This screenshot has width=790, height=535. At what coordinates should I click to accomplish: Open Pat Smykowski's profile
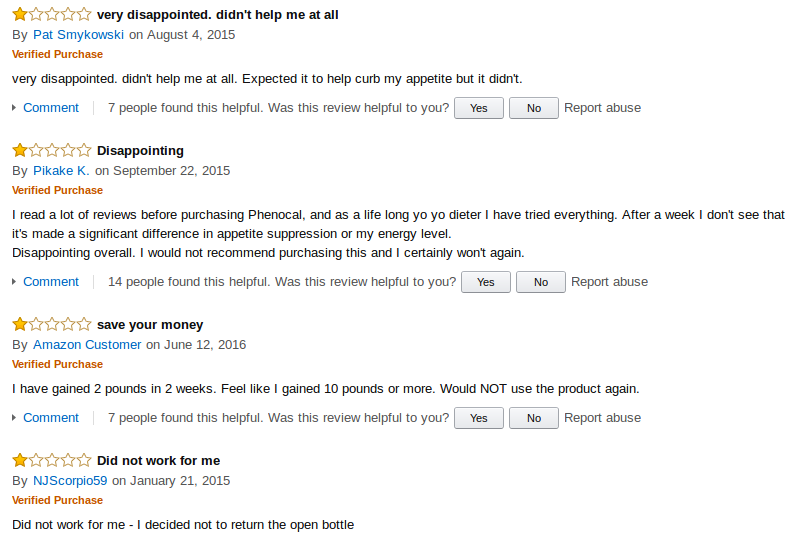[78, 35]
